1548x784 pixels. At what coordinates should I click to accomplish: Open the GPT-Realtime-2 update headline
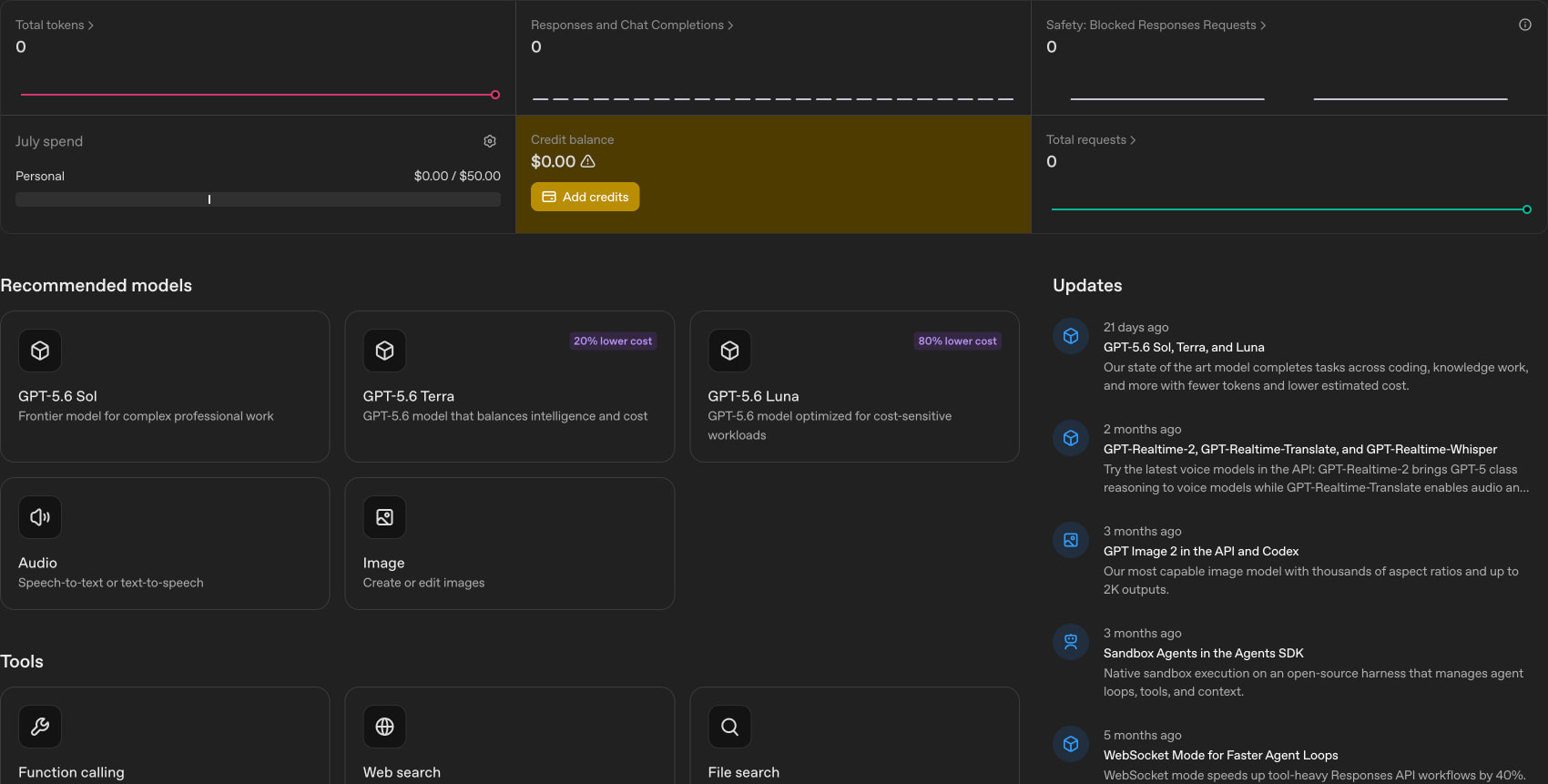click(1300, 449)
